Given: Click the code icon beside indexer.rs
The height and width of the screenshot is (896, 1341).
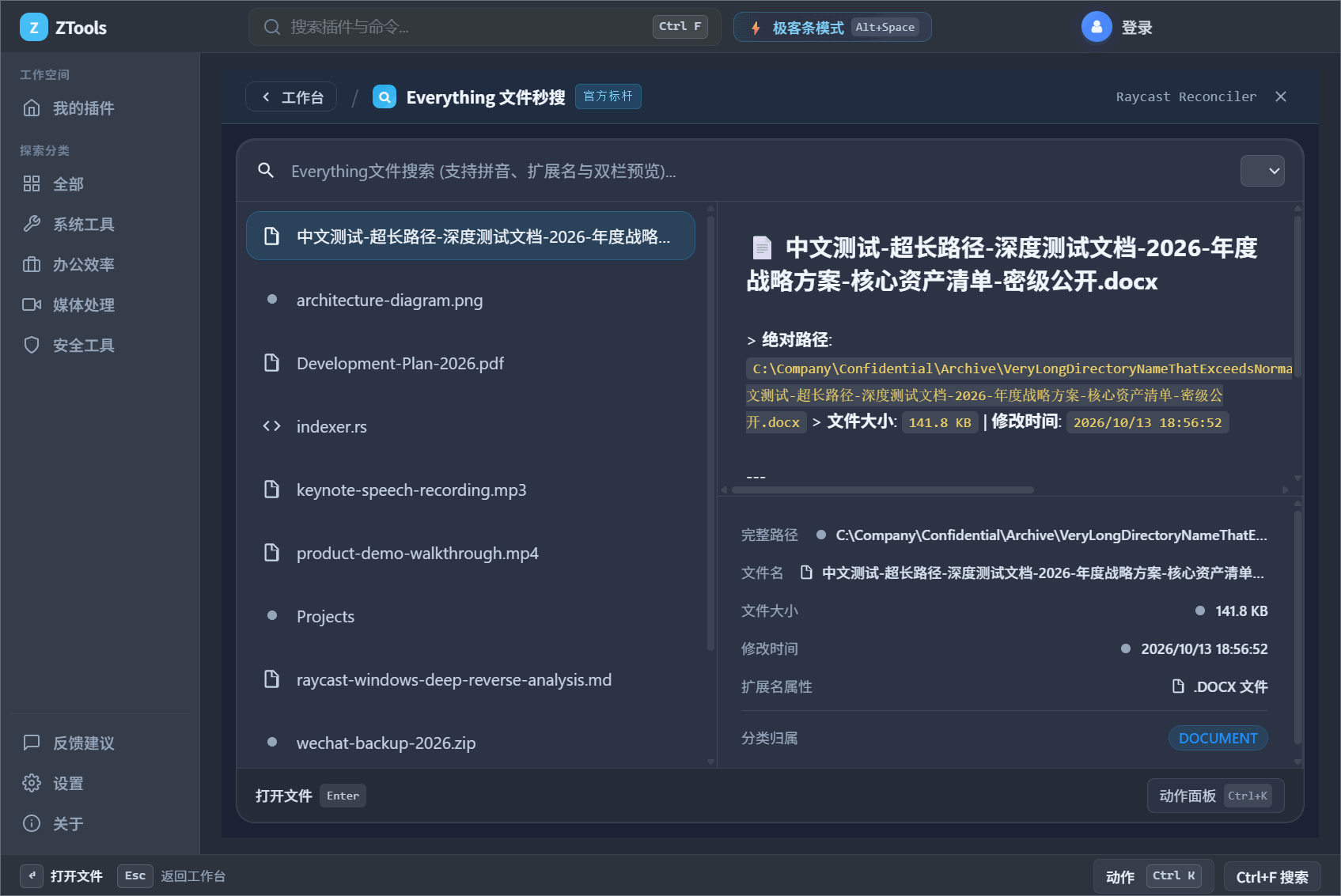Looking at the screenshot, I should point(271,426).
